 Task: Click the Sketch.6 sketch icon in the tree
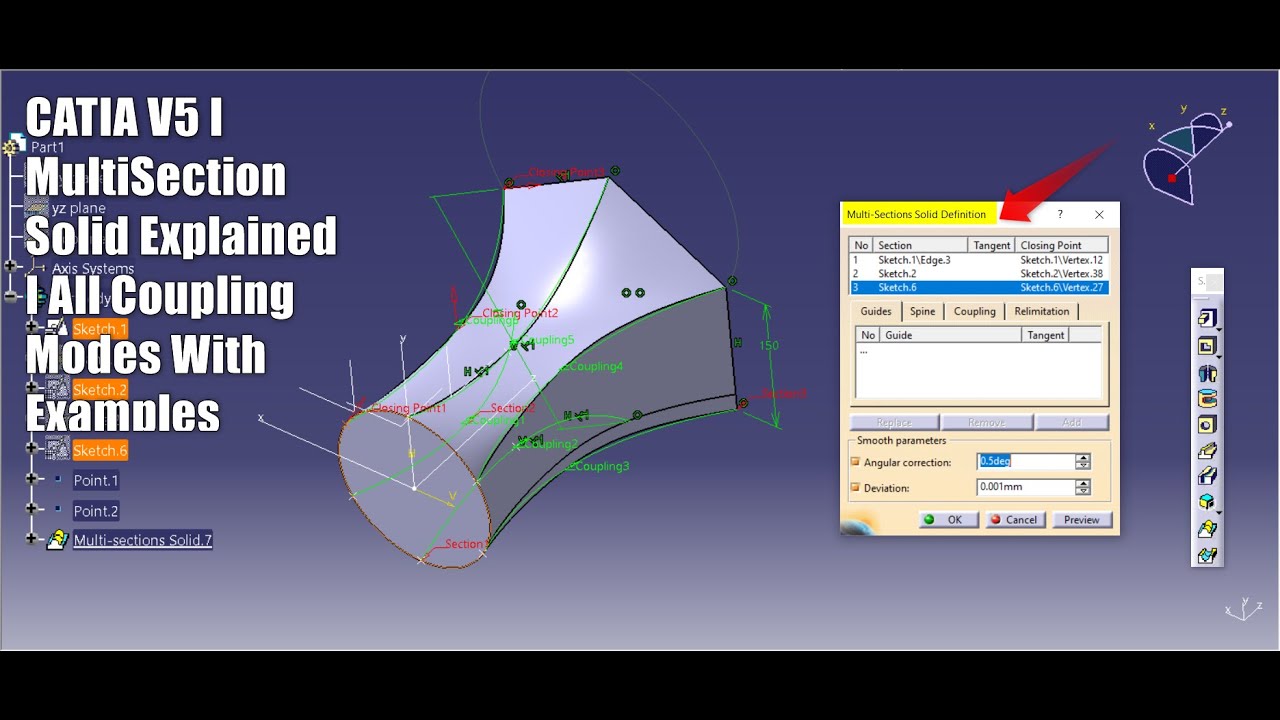point(57,450)
